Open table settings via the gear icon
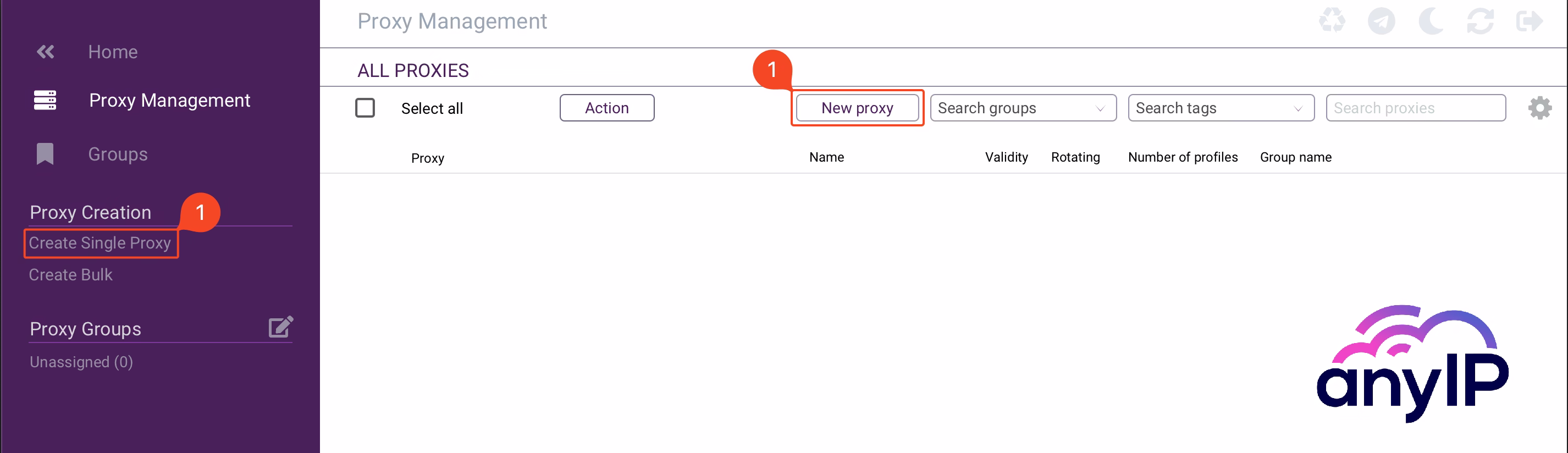1568x453 pixels. [1540, 108]
